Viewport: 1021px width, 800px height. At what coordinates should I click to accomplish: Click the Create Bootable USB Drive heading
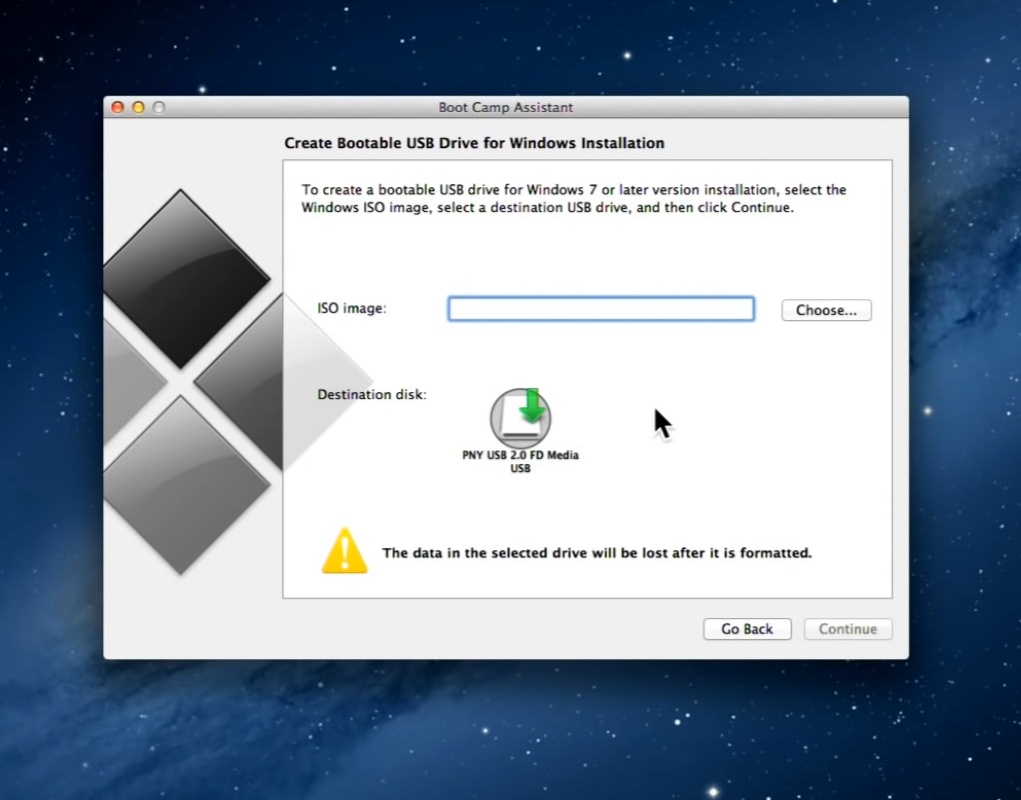click(474, 143)
